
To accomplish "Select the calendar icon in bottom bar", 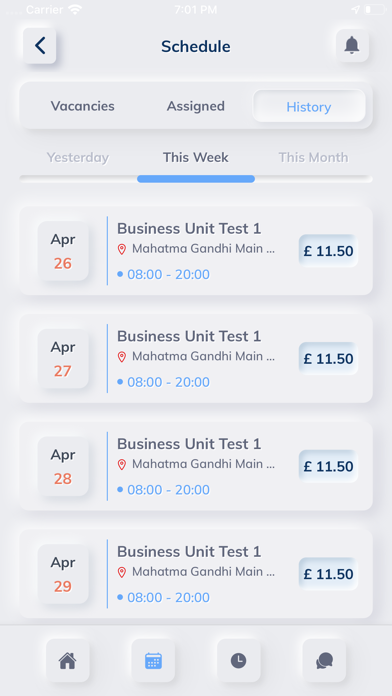I will tap(153, 660).
